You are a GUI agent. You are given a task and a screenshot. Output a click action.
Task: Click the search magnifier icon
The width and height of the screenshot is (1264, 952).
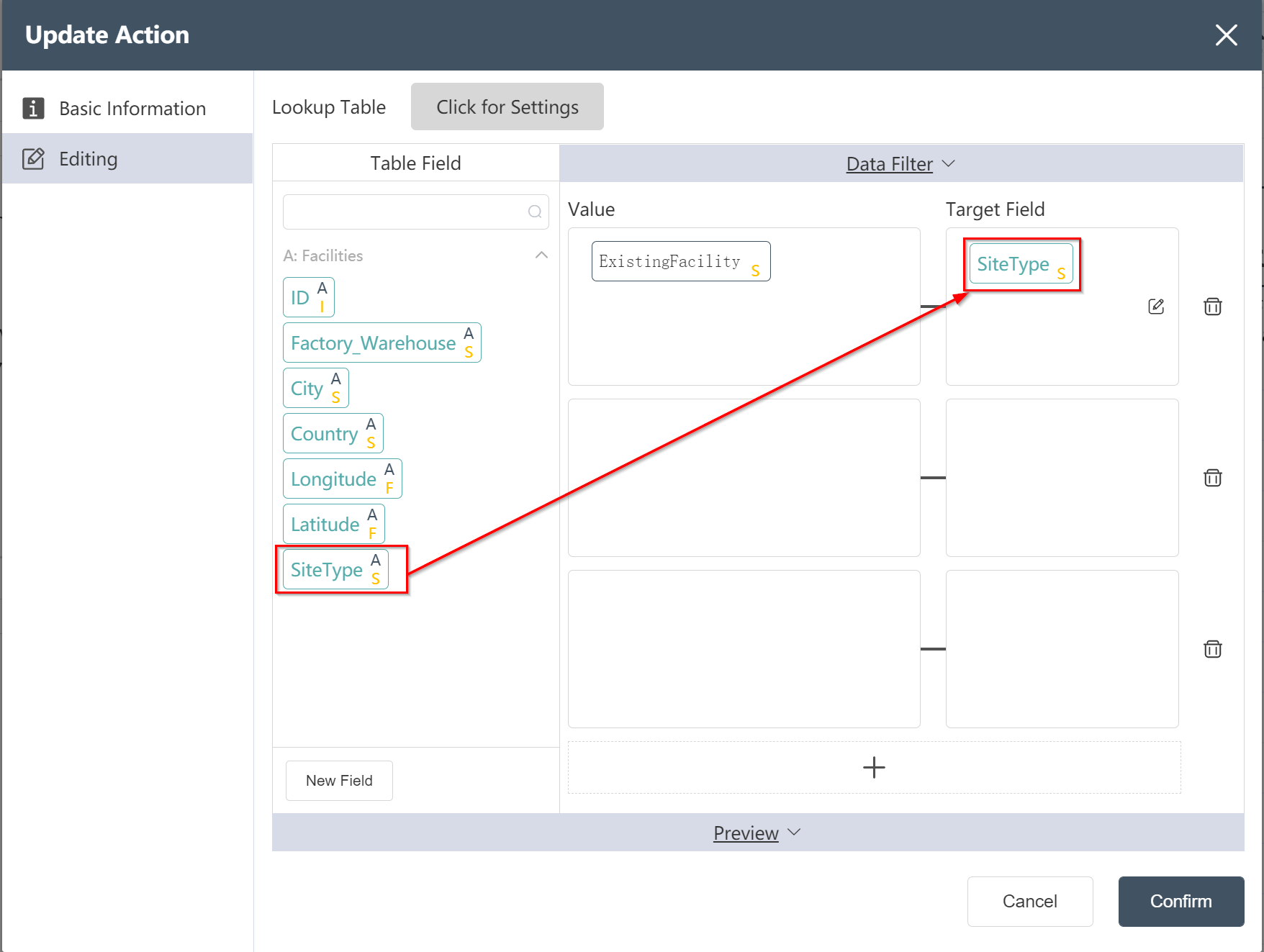coord(534,212)
